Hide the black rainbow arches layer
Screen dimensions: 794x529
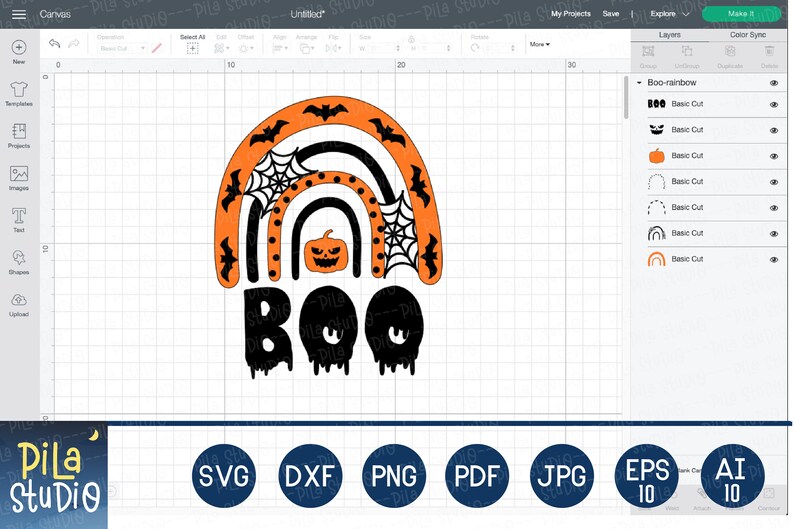[774, 234]
